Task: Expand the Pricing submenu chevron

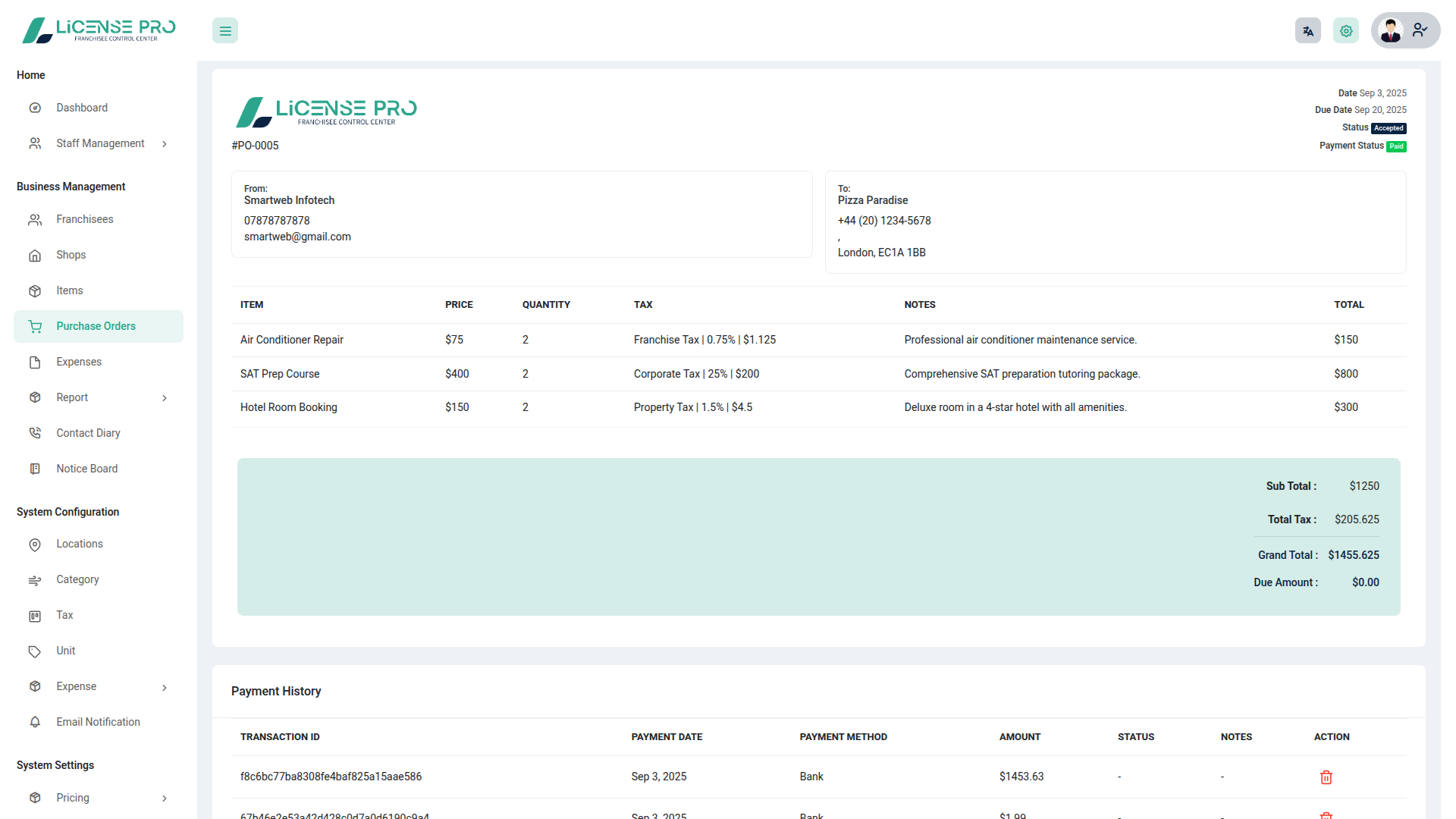Action: (x=165, y=799)
